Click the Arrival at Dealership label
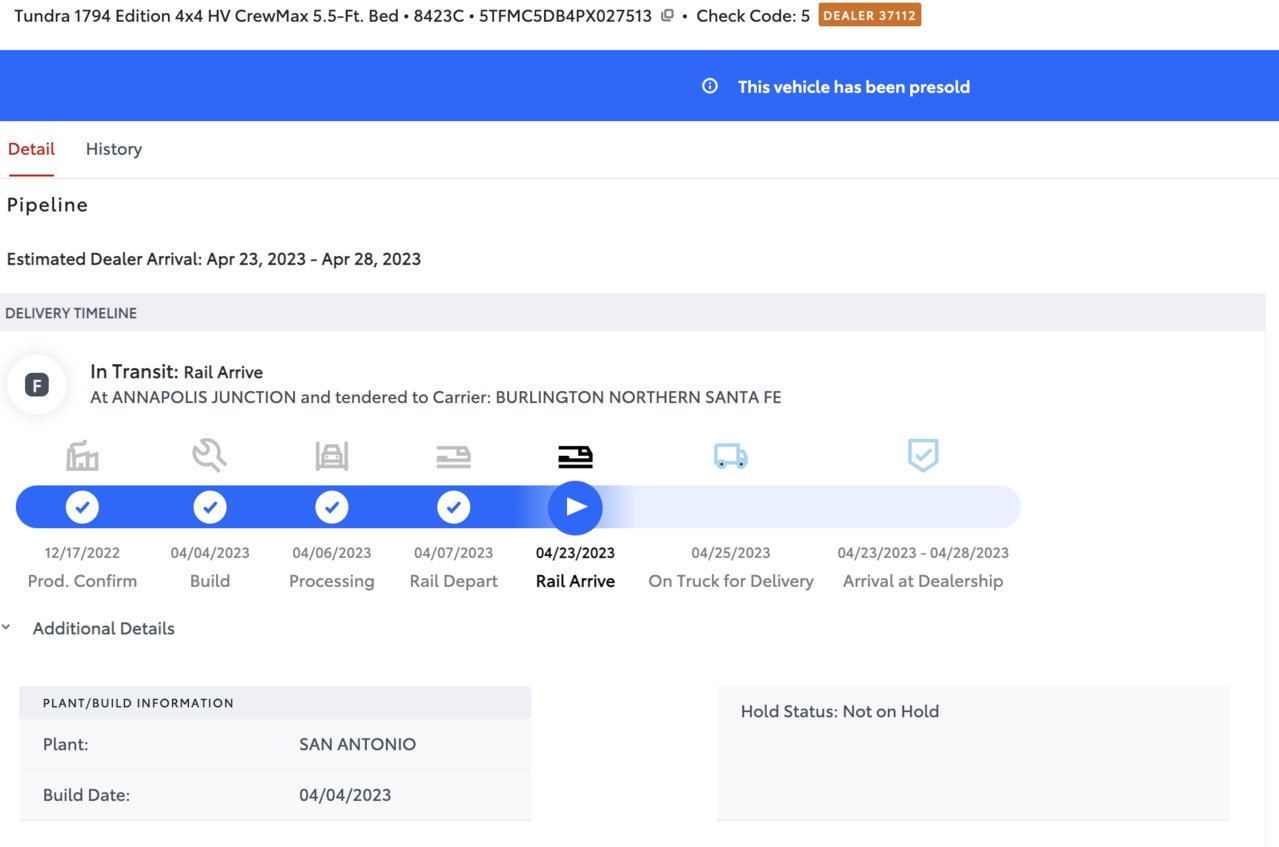 click(923, 581)
